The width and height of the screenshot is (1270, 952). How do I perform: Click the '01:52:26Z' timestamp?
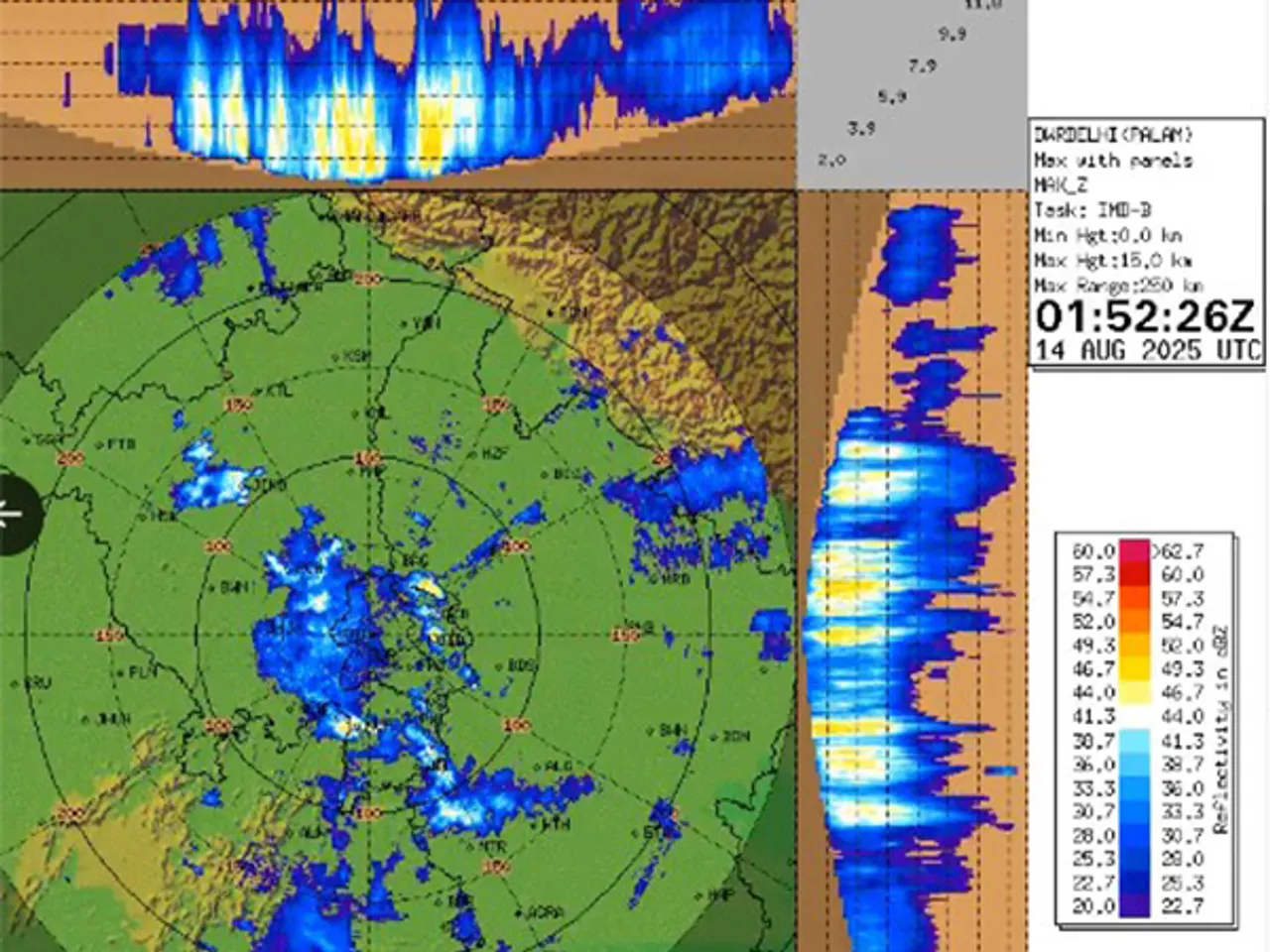pos(1146,317)
